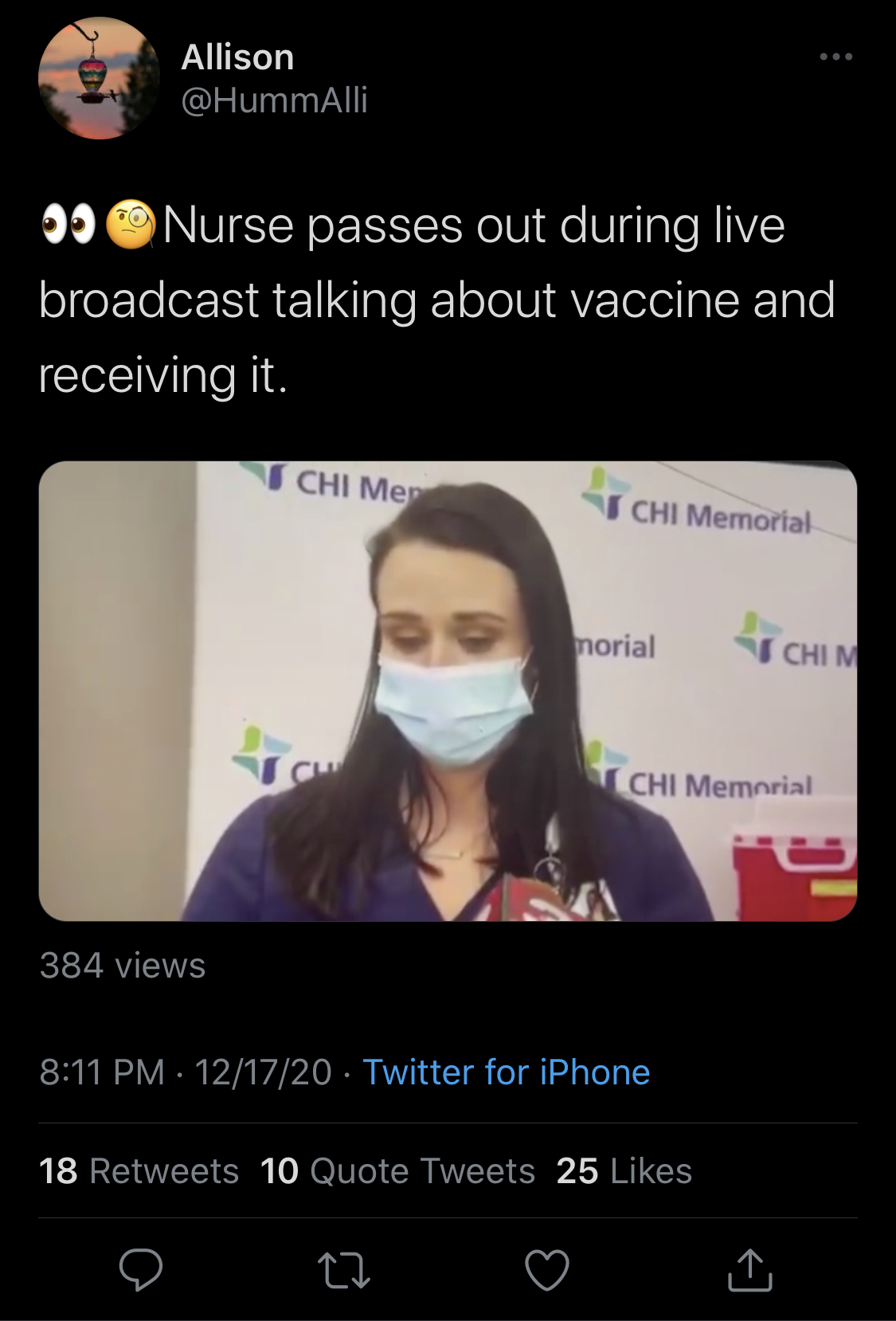Tap the 384 views count
The width and height of the screenshot is (896, 1321).
point(123,966)
